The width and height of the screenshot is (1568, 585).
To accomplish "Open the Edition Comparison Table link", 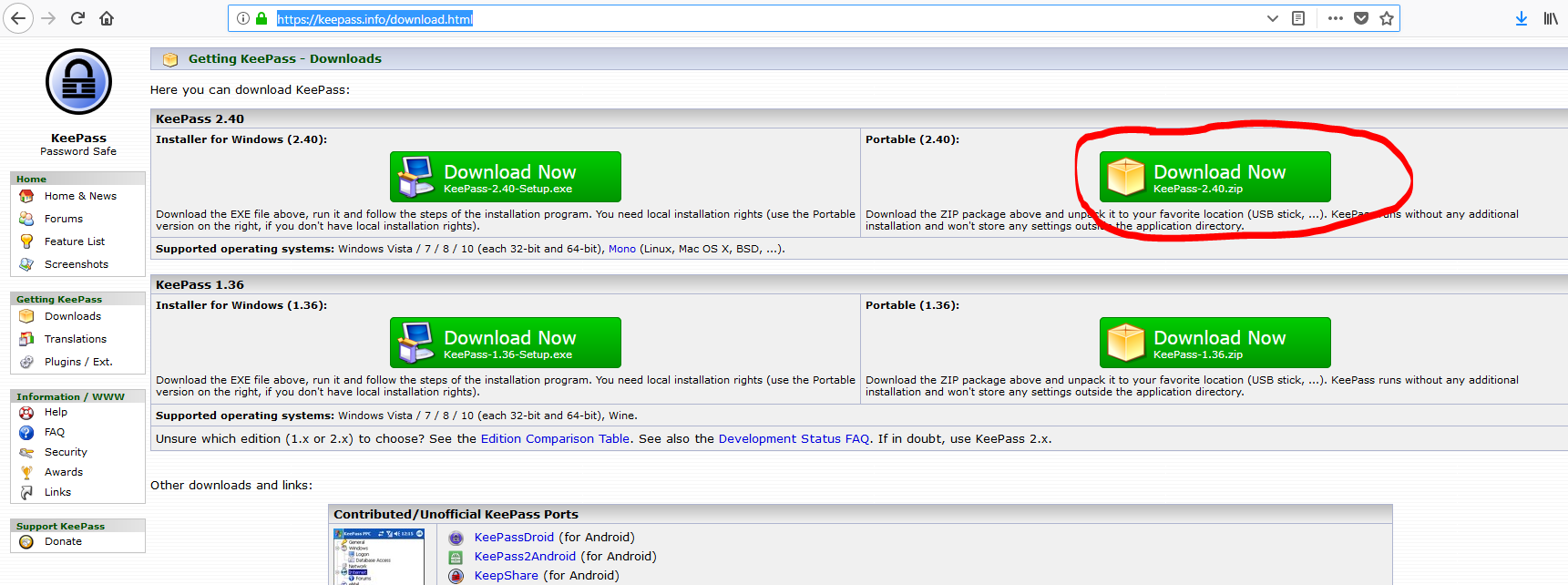I will coord(555,439).
